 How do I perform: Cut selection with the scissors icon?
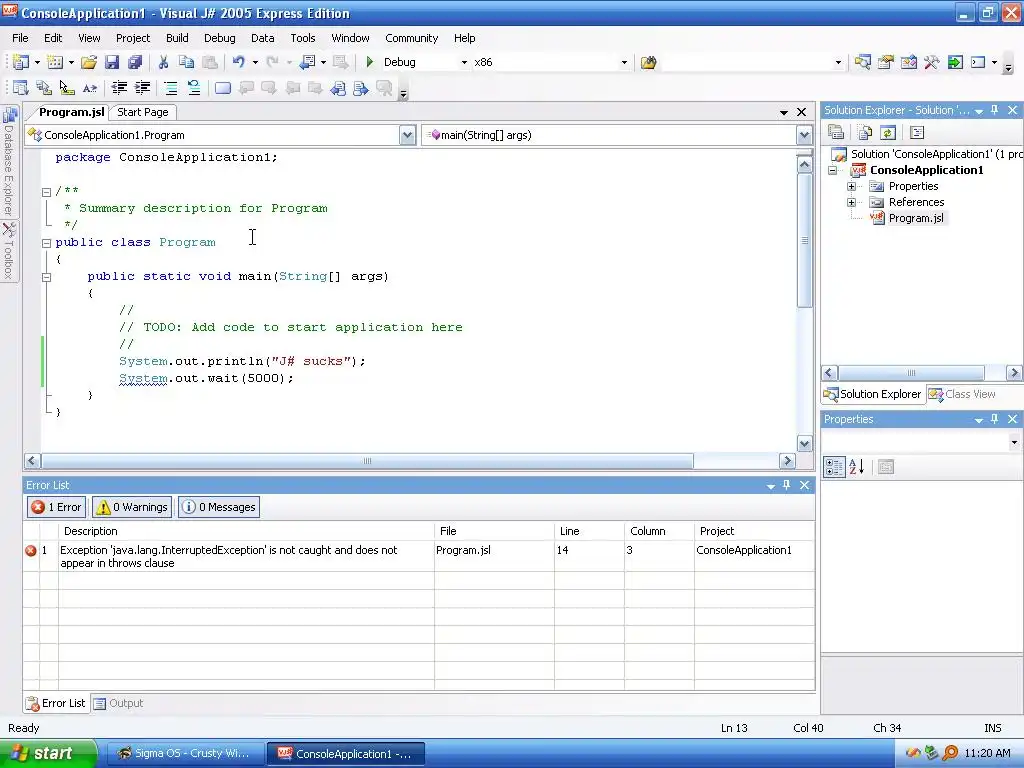163,62
